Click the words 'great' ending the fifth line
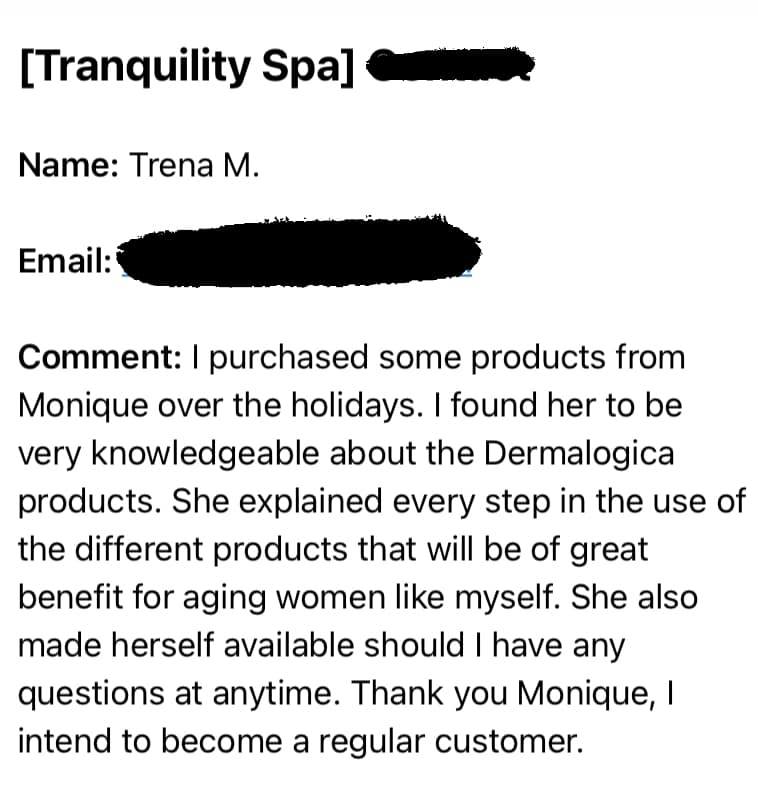This screenshot has height=787, width=758. pyautogui.click(x=608, y=549)
